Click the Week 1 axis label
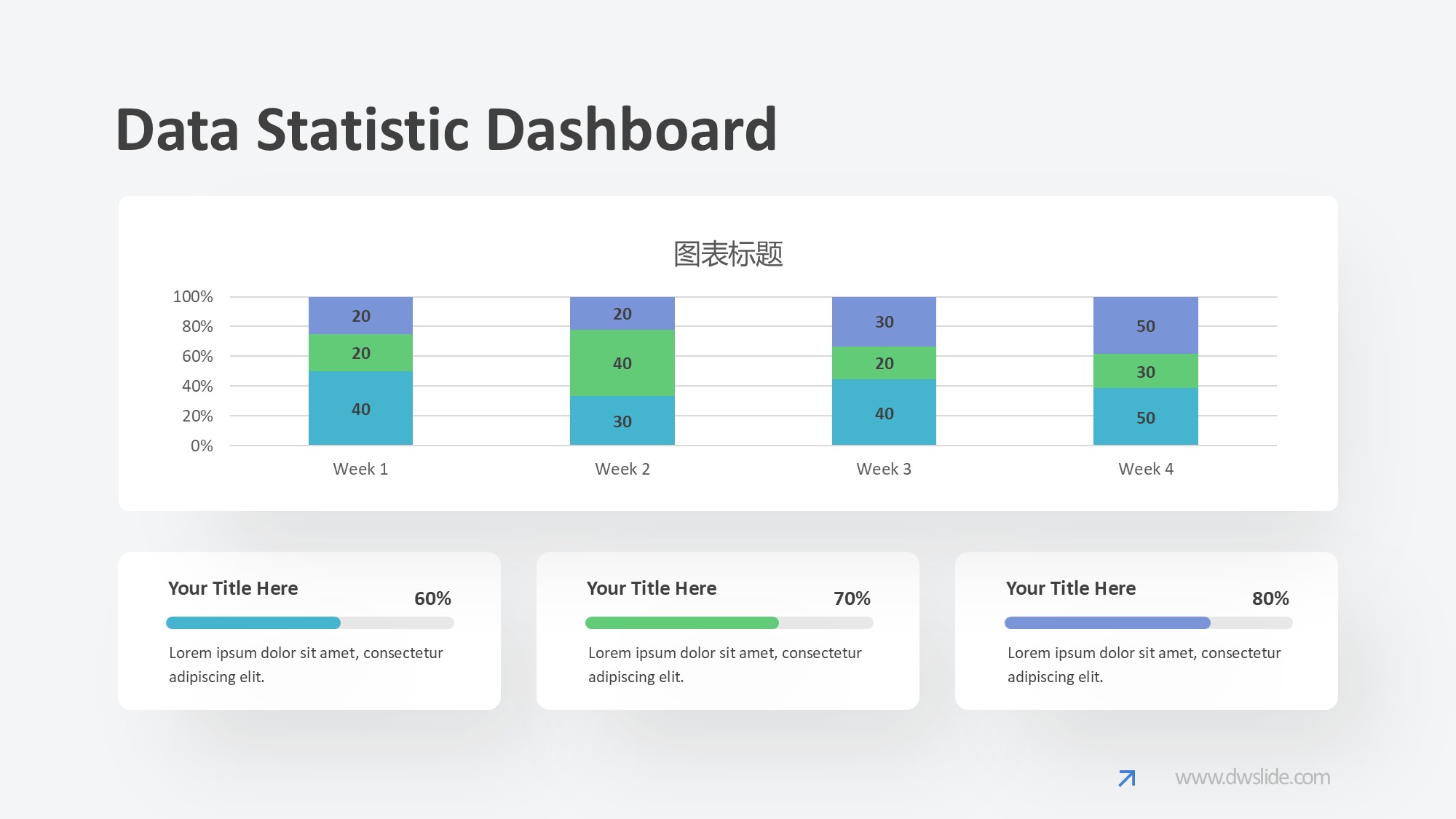This screenshot has width=1456, height=819. [x=360, y=469]
